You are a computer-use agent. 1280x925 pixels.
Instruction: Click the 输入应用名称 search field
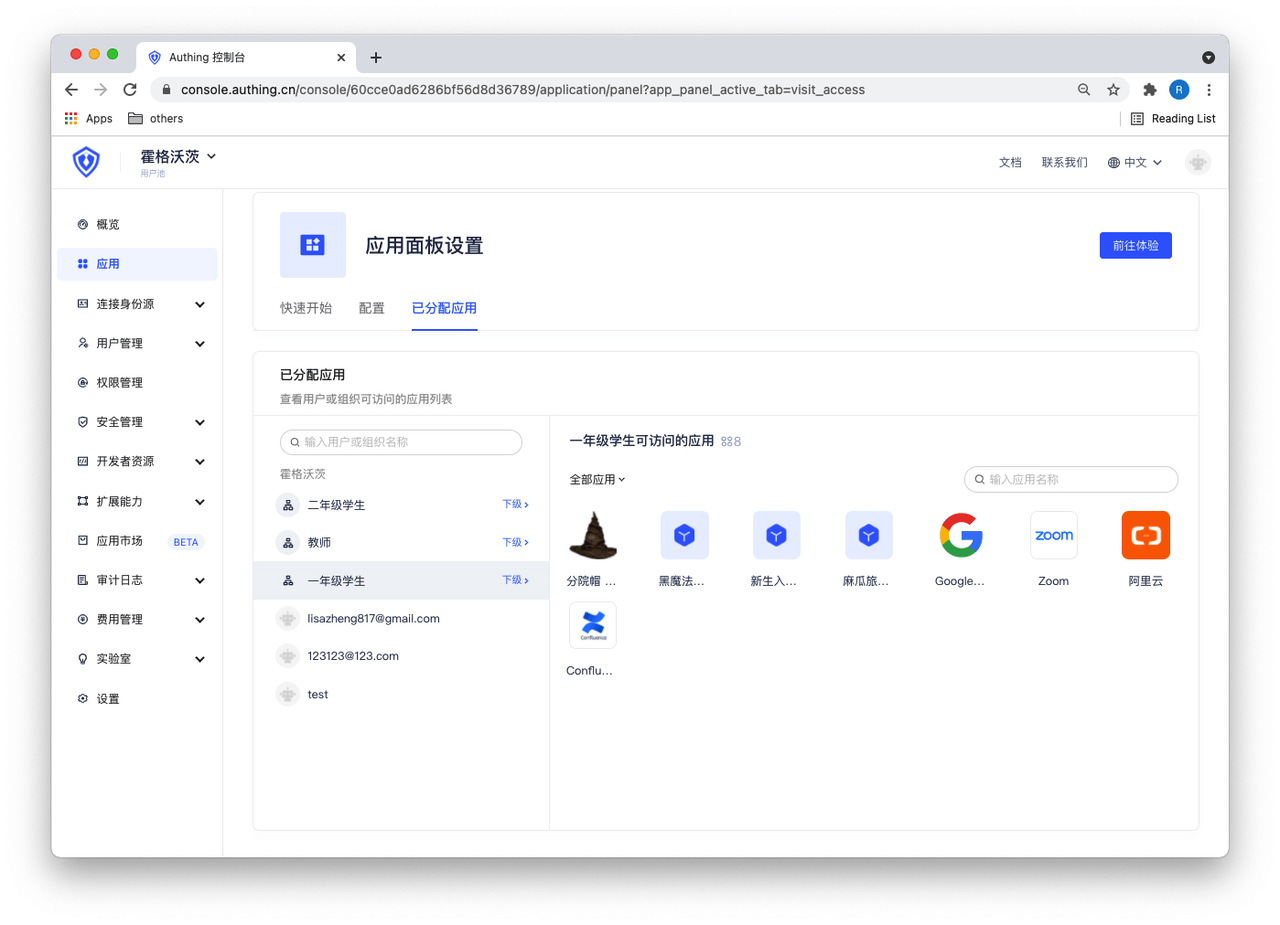1078,479
